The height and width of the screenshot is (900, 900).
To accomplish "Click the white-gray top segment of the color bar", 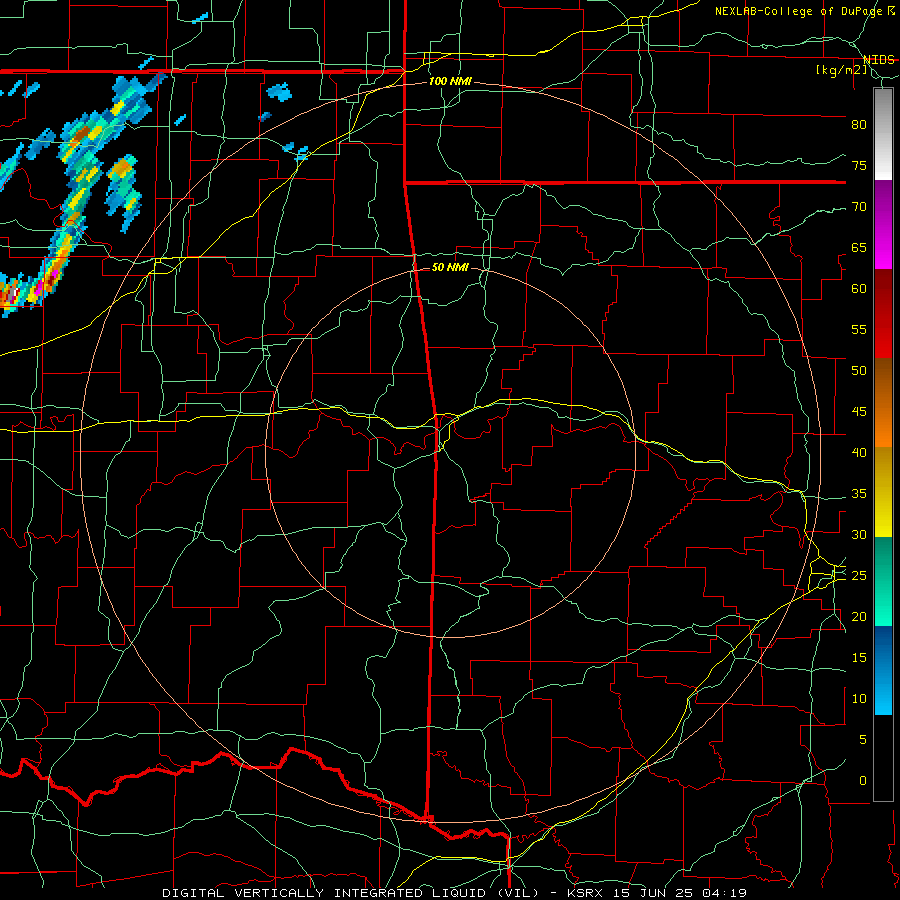I will (883, 134).
